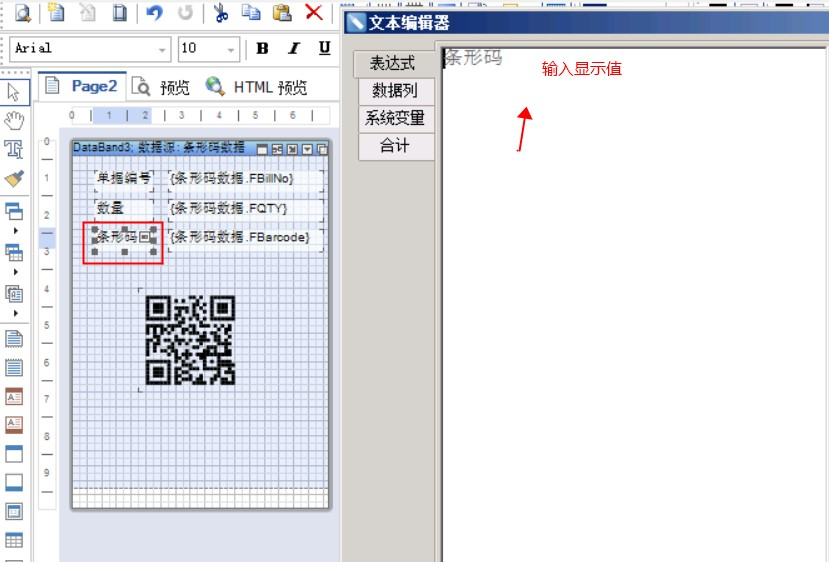Activate the Hand pan tool

click(14, 121)
